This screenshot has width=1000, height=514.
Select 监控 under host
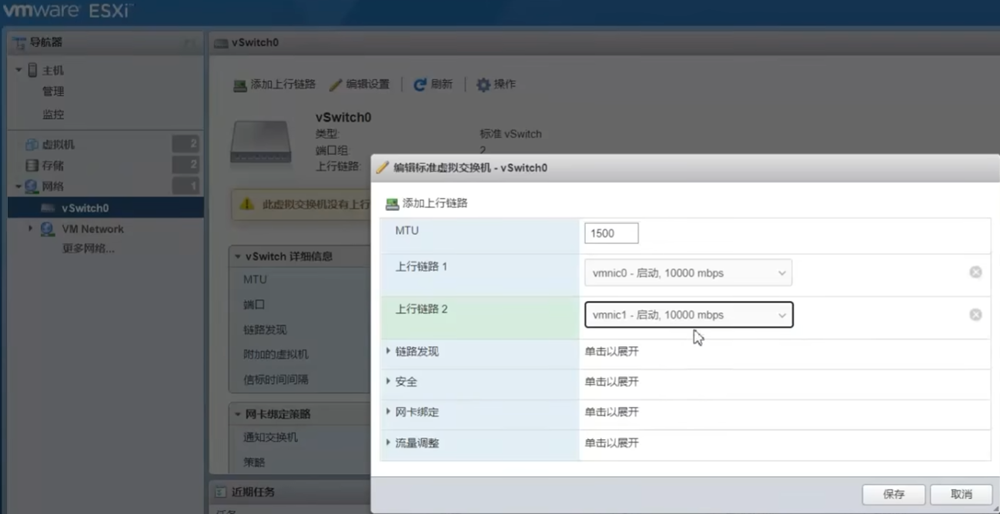(54, 115)
